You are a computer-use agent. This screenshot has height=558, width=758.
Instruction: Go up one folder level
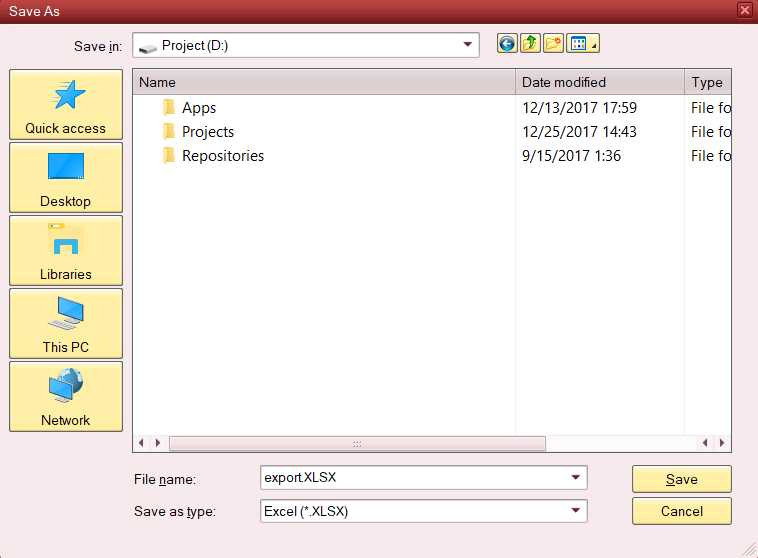(530, 44)
